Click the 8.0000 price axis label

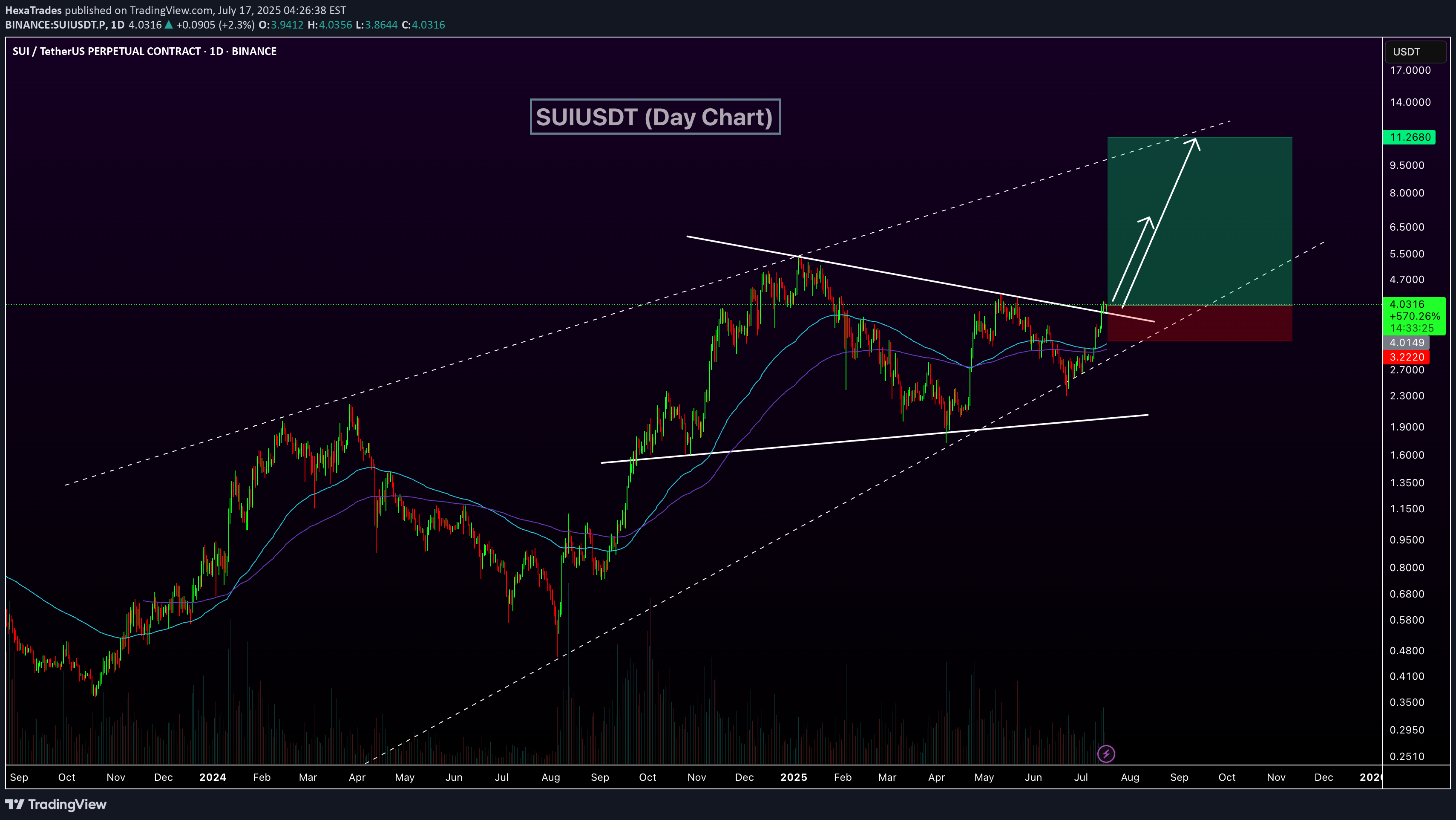pyautogui.click(x=1407, y=193)
